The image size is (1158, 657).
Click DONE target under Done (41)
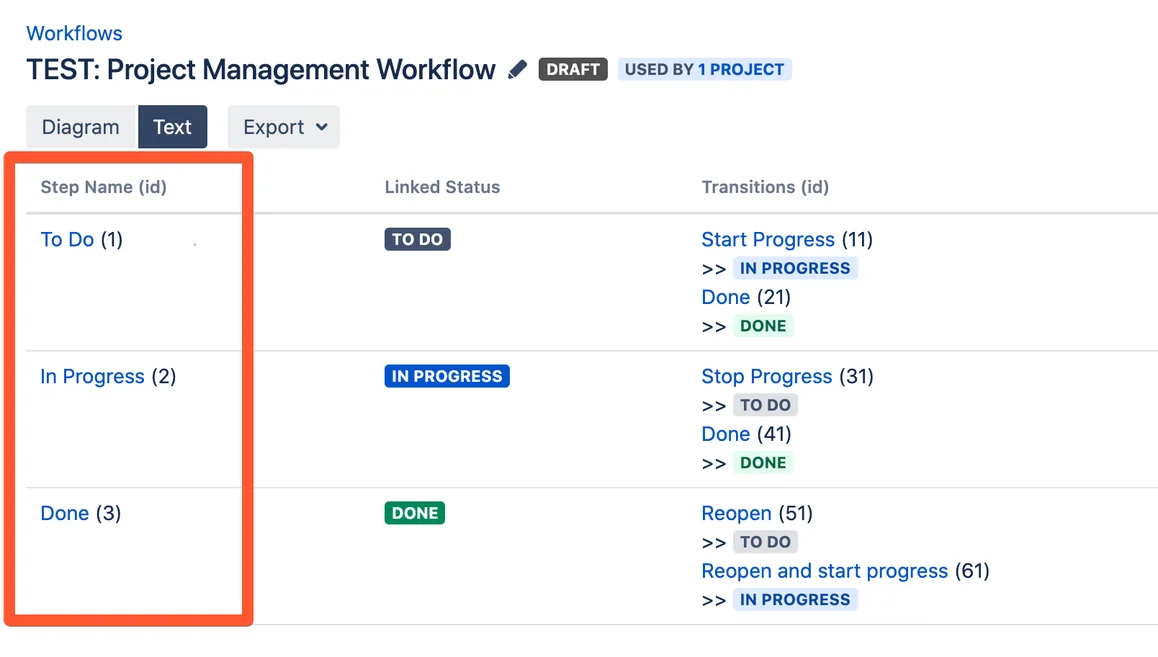tap(763, 463)
